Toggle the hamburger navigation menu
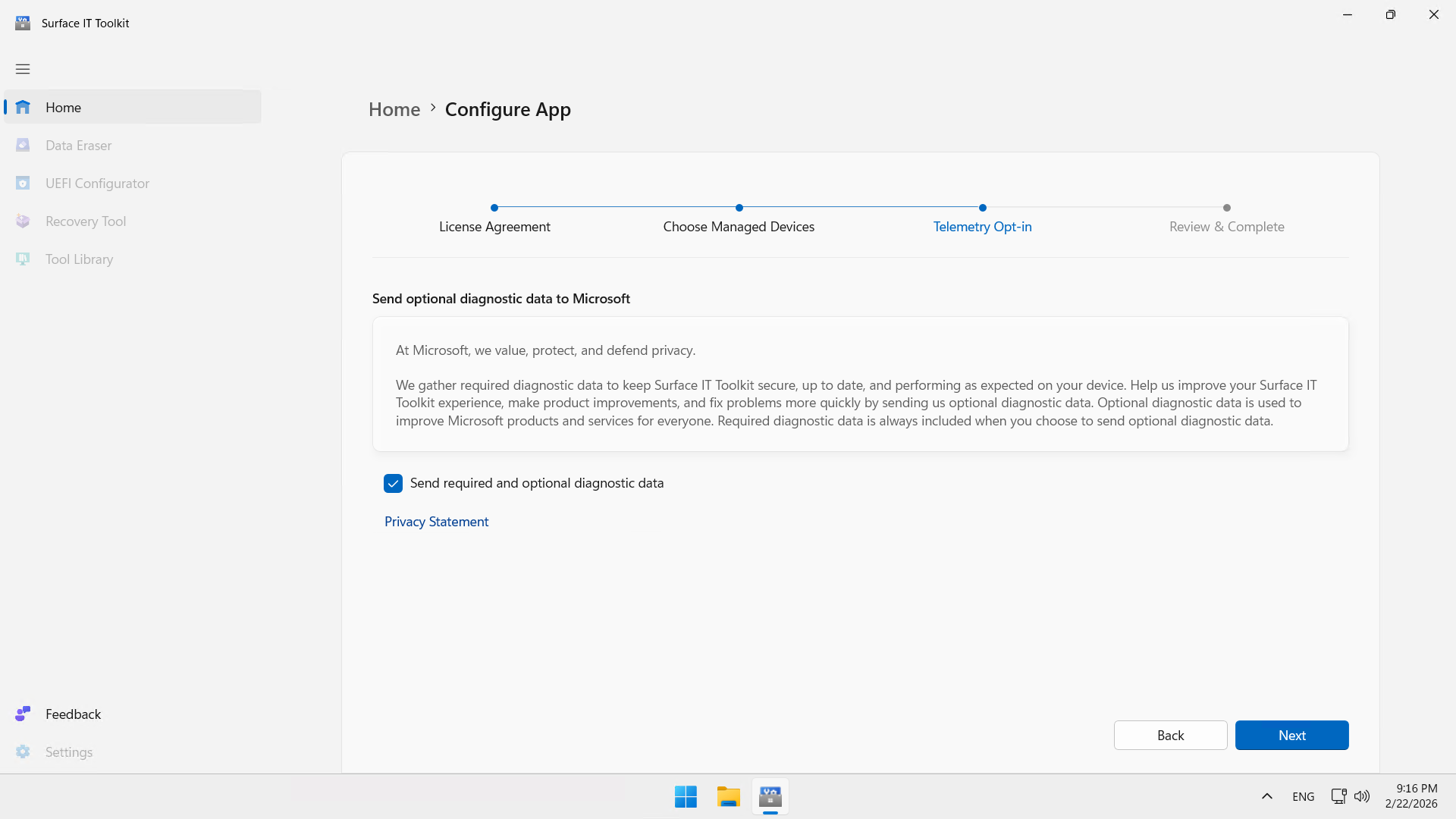This screenshot has width=1456, height=819. (23, 69)
